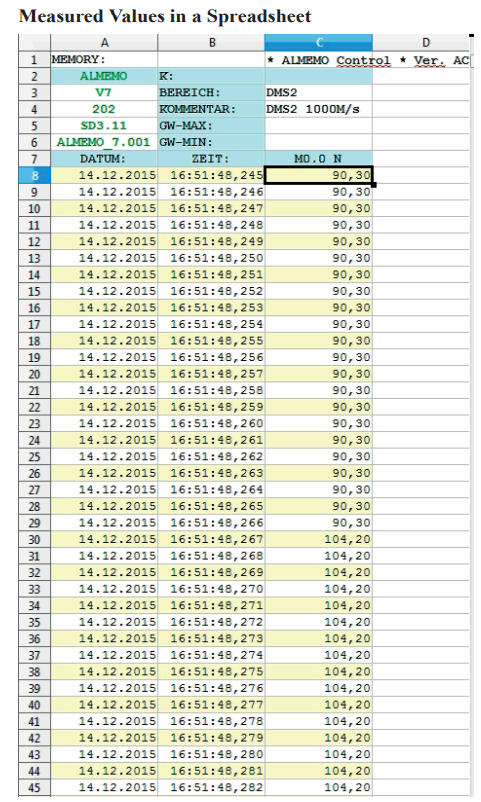Select row 22 header

click(x=34, y=407)
